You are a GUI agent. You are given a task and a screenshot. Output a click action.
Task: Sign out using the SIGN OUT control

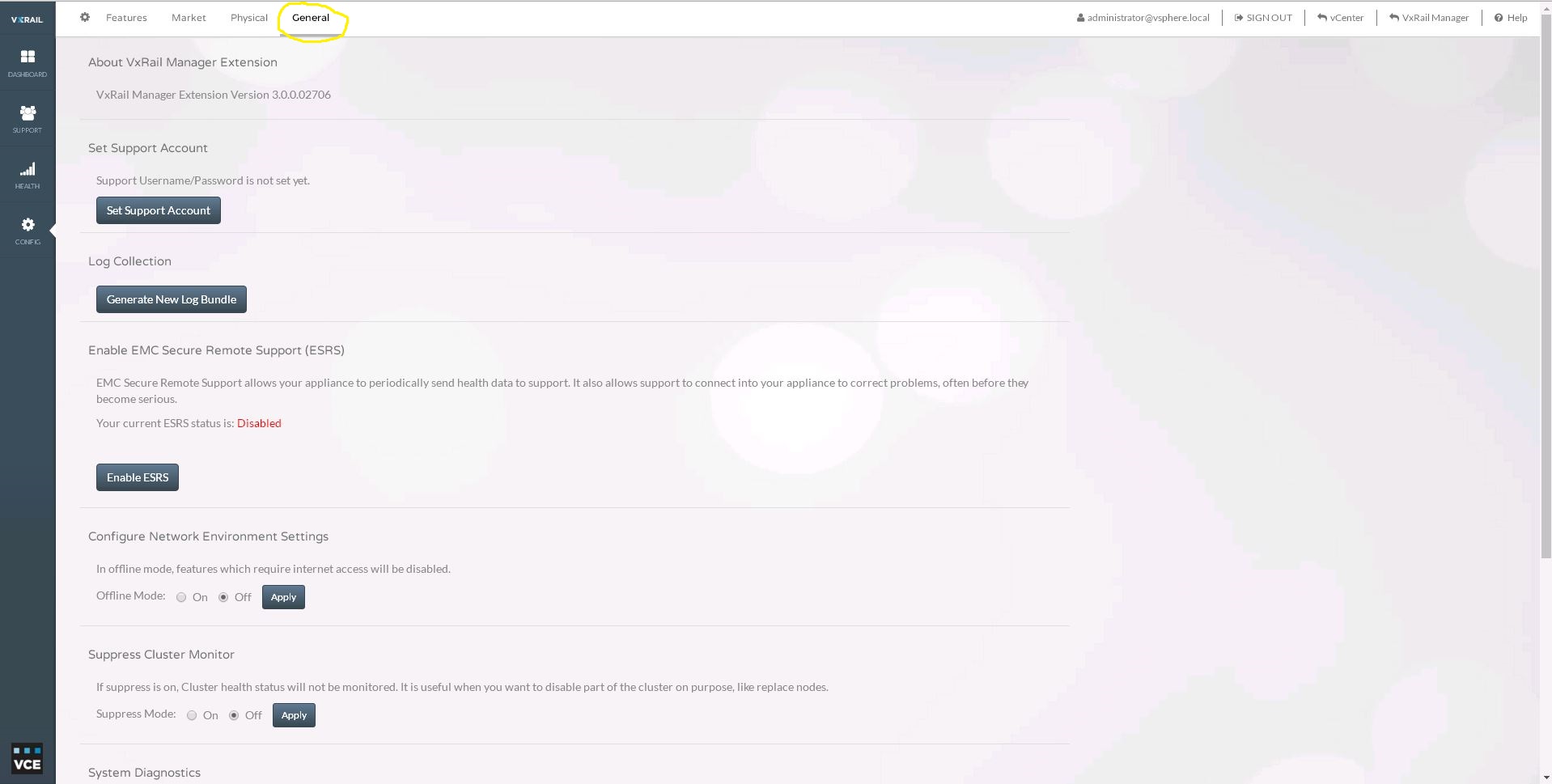pyautogui.click(x=1263, y=17)
